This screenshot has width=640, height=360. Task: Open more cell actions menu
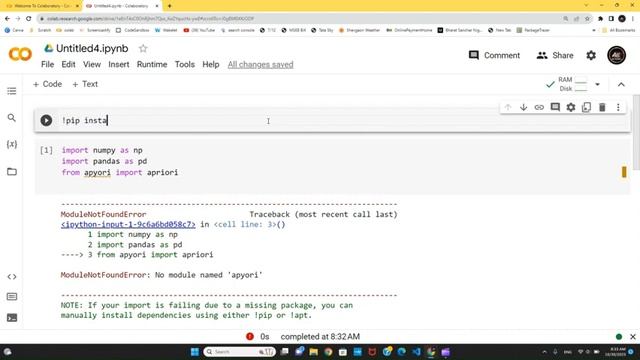[618, 107]
